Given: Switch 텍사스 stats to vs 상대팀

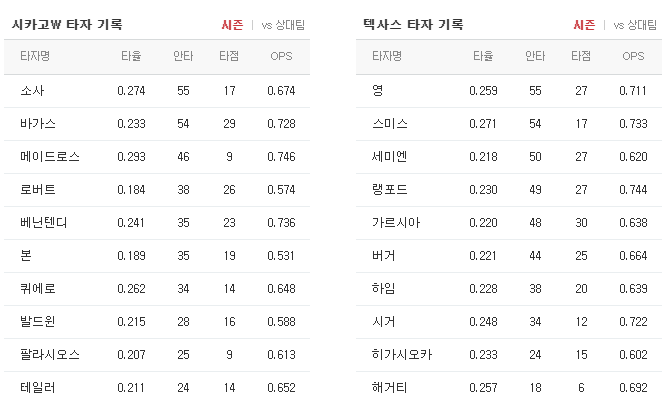Looking at the screenshot, I should [x=635, y=25].
